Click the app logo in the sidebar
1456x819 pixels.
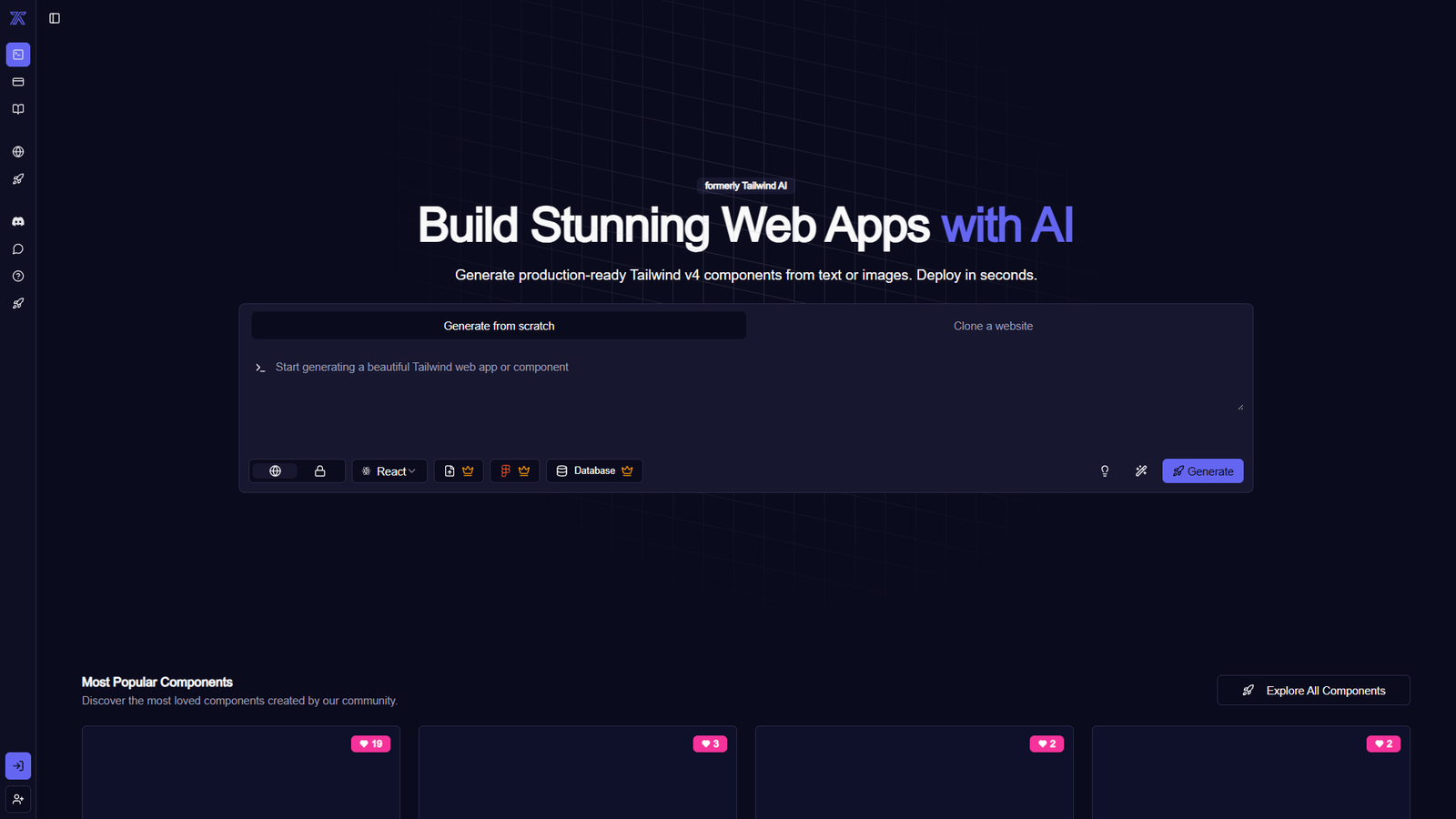click(x=18, y=18)
